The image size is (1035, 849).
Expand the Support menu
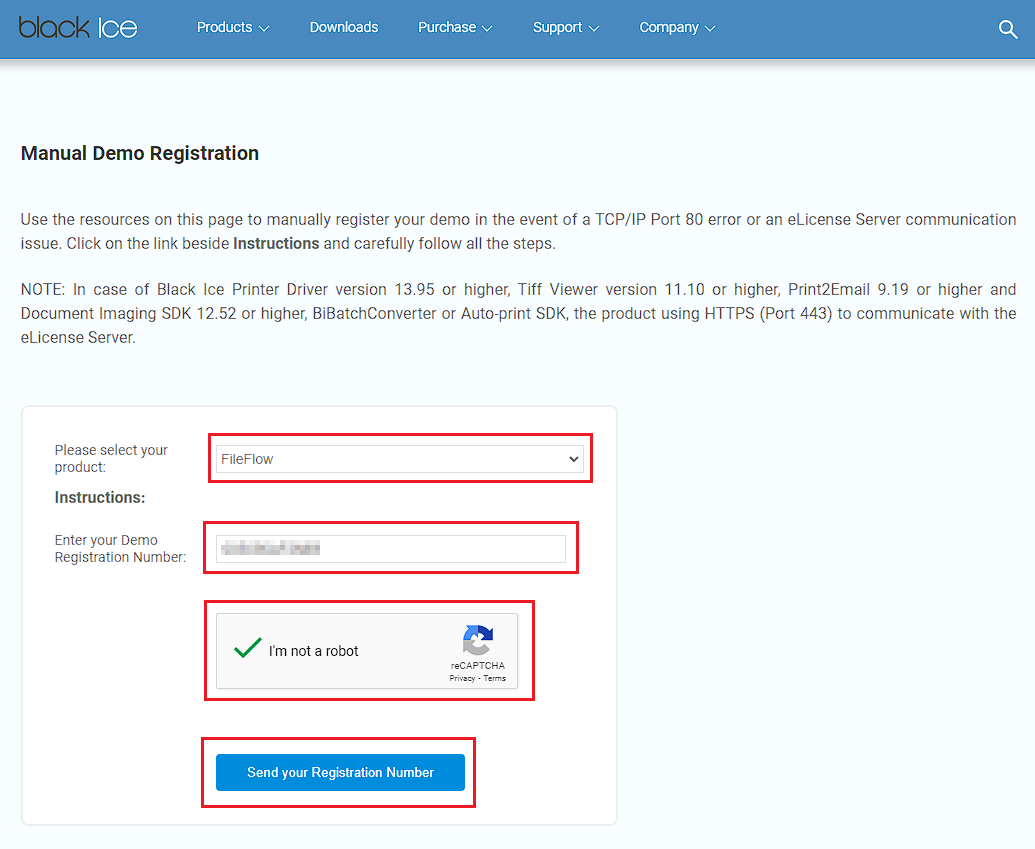[566, 27]
